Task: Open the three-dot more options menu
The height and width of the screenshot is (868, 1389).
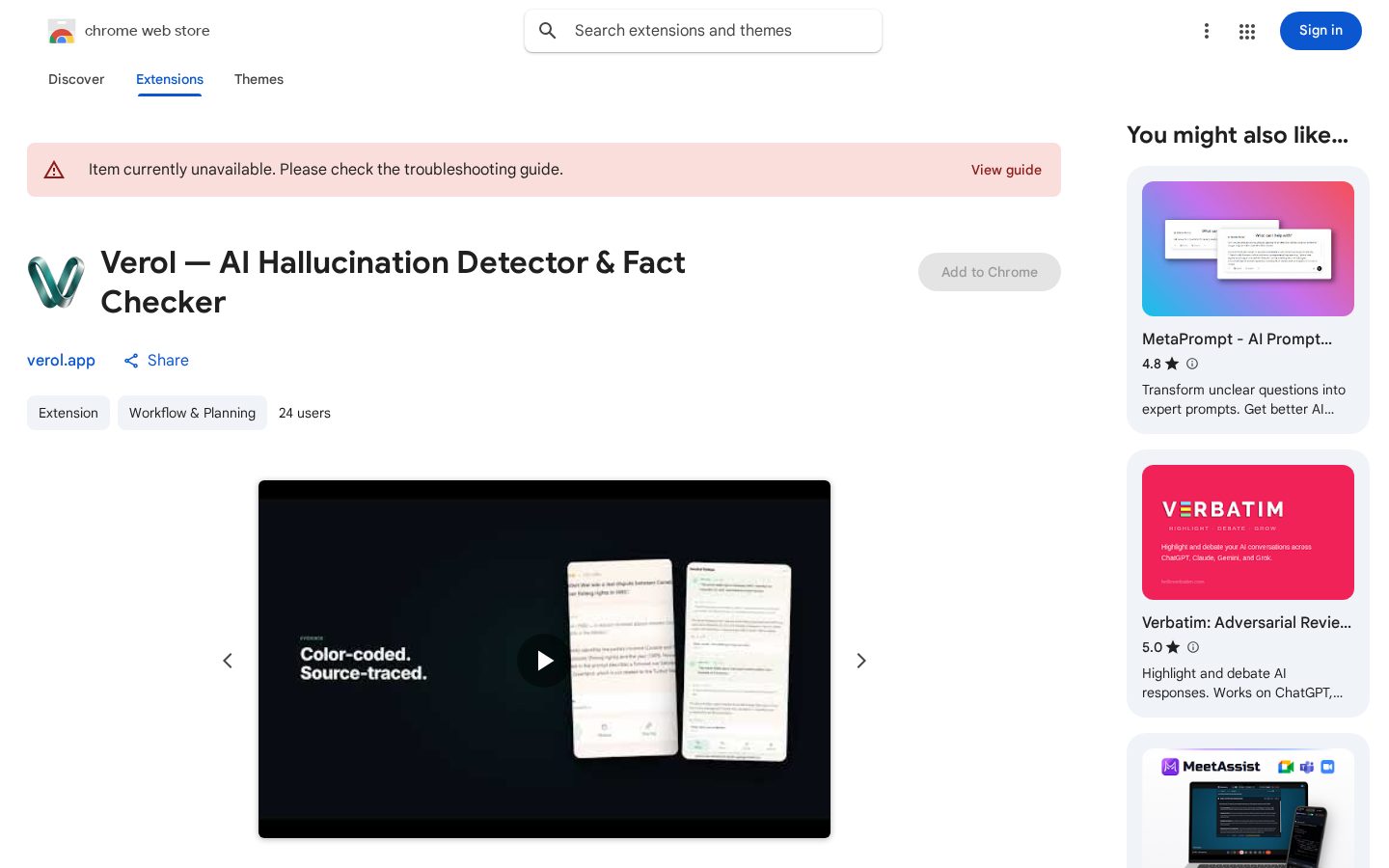Action: pos(1206,31)
